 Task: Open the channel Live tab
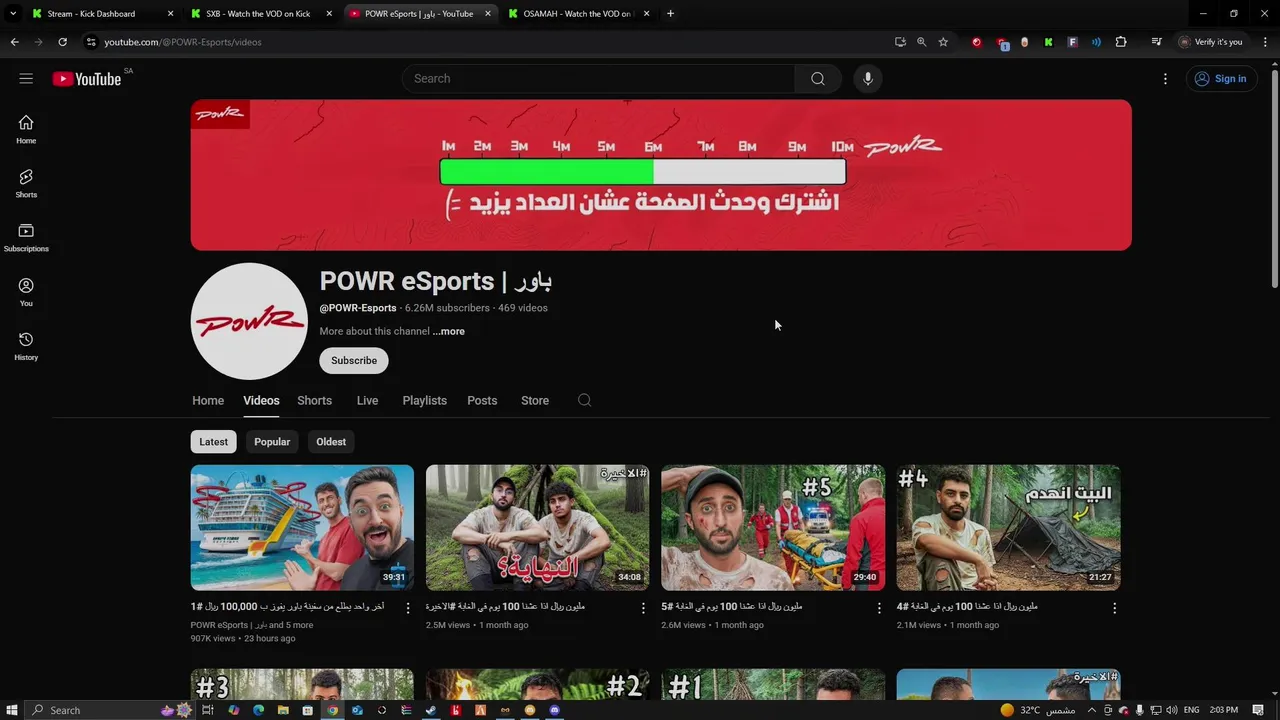[x=367, y=400]
